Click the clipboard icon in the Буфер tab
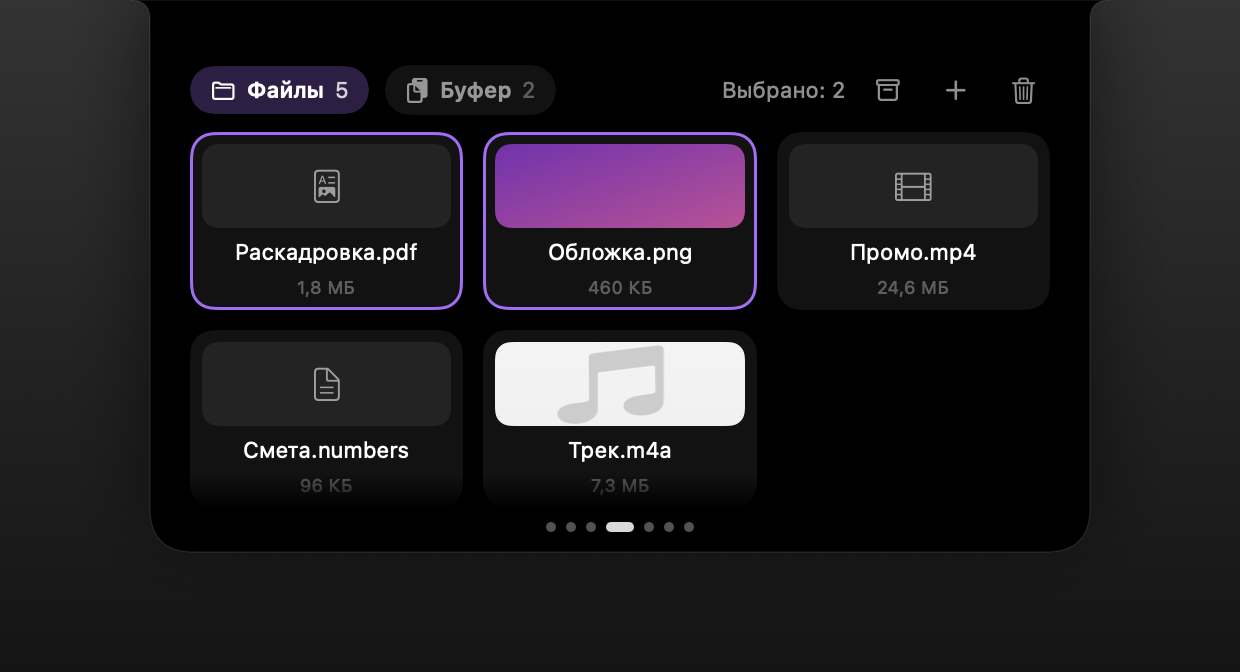This screenshot has width=1240, height=672. coord(417,91)
